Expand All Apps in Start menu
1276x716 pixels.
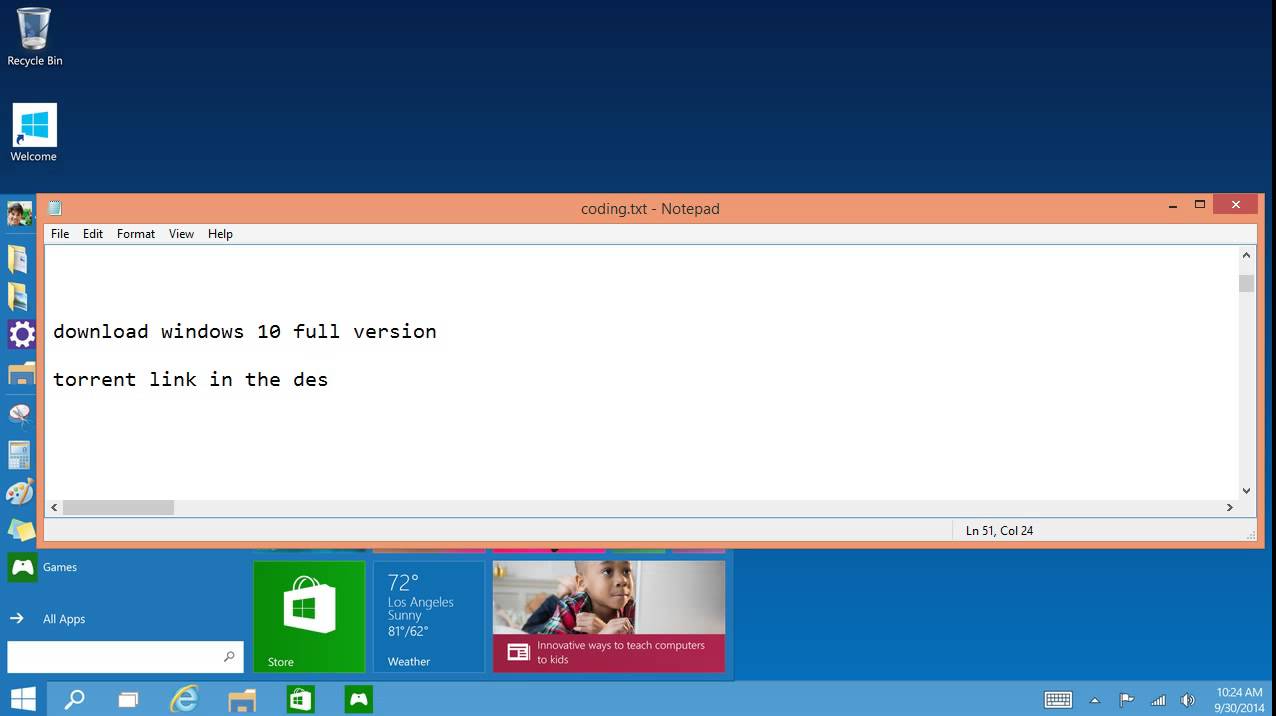48,619
